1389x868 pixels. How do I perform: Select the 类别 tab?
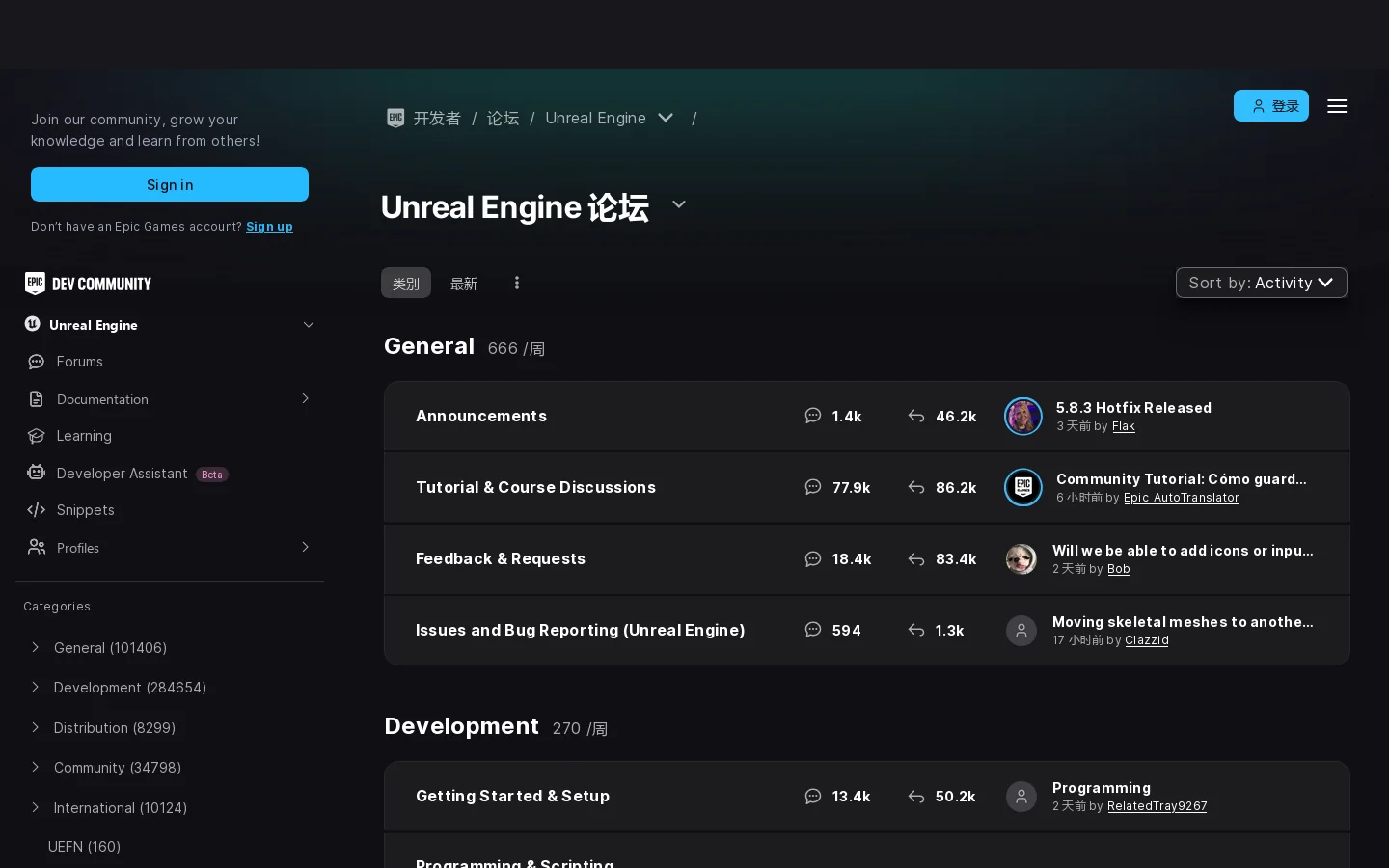(x=406, y=283)
